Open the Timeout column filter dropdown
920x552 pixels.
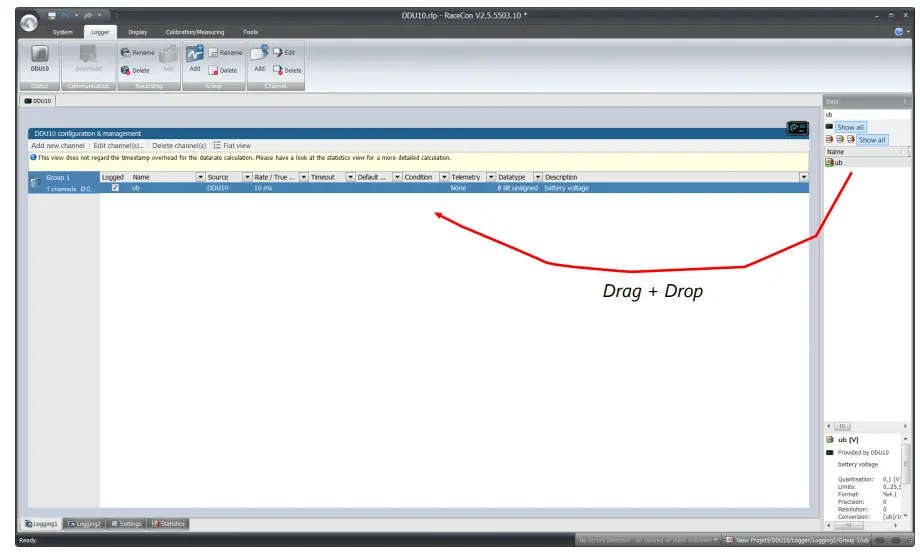point(350,177)
